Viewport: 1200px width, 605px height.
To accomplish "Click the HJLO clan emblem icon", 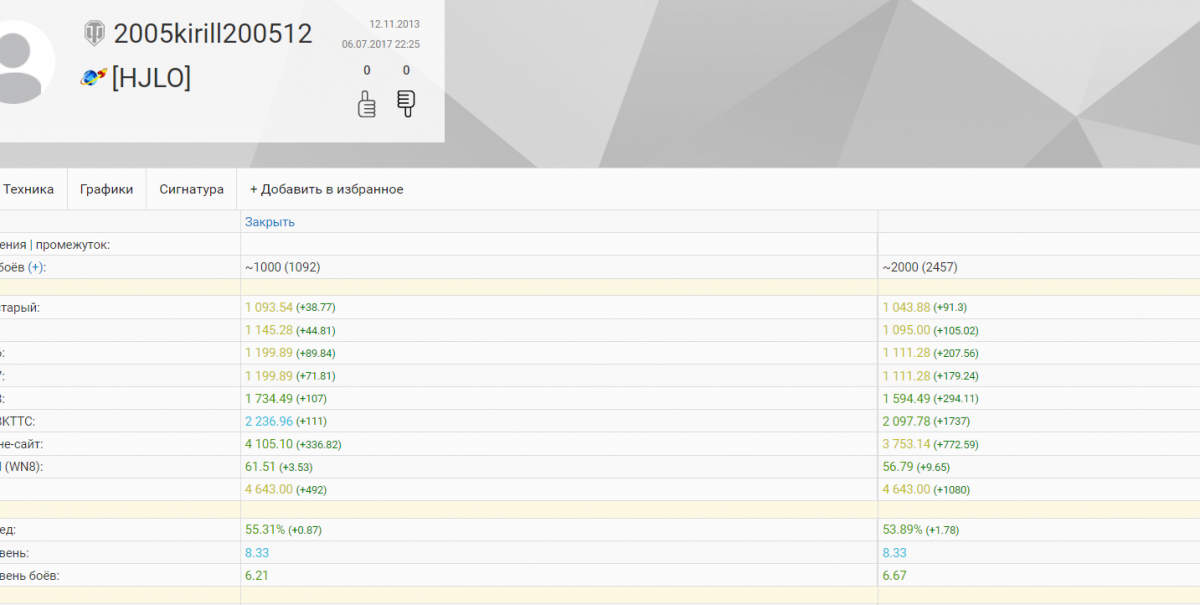I will pyautogui.click(x=93, y=77).
